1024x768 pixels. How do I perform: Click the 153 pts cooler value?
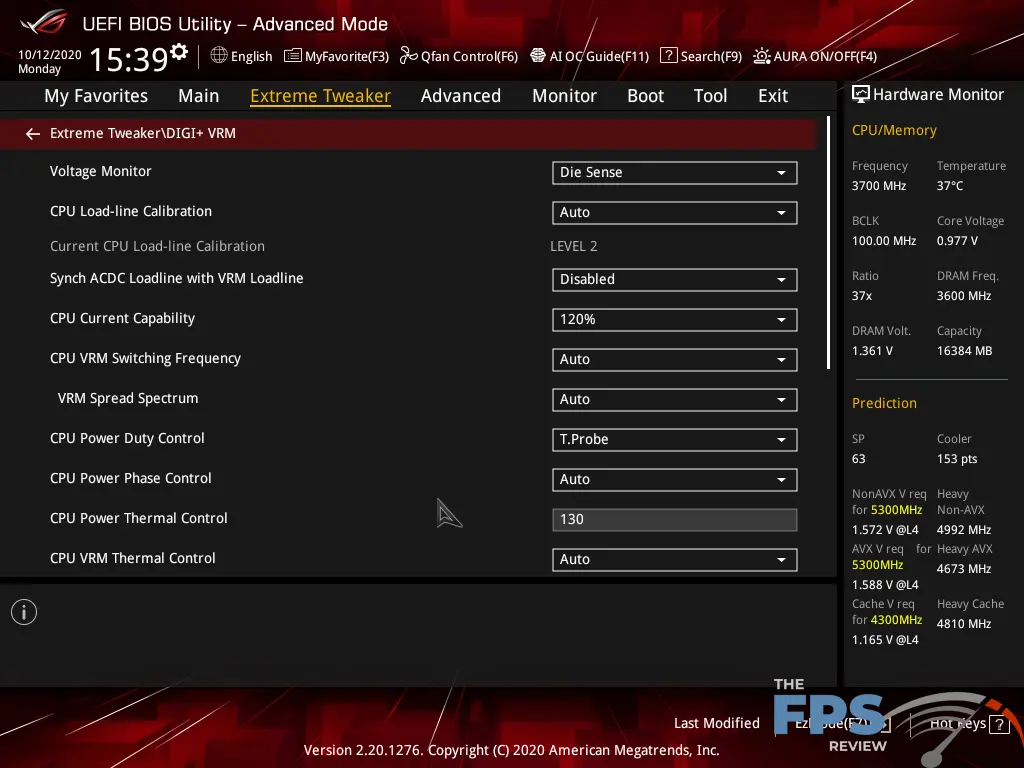(x=957, y=459)
